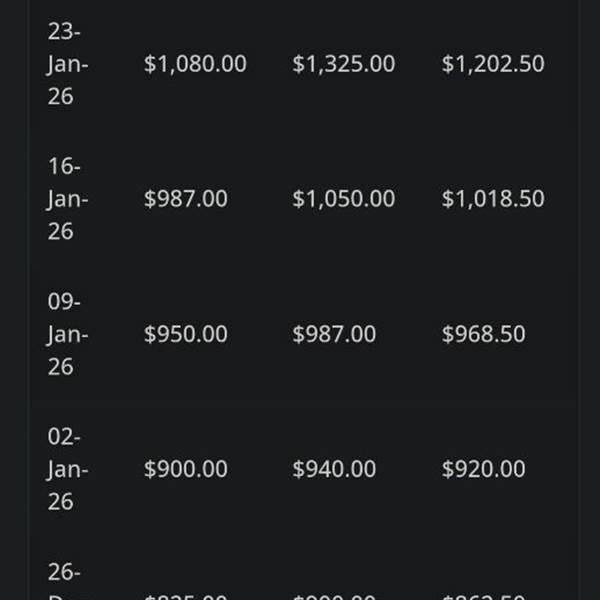Select $900.00 in the 02-Jan-26 row
The image size is (600, 600).
coord(186,469)
